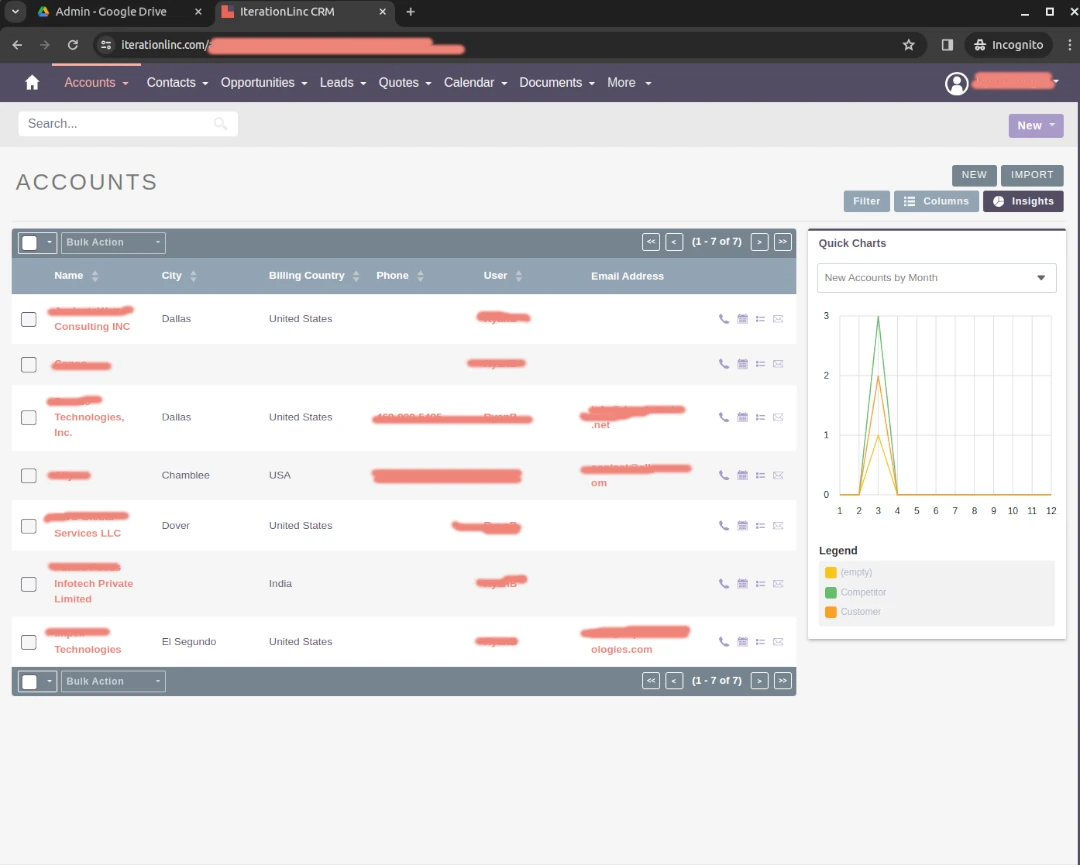
Task: Jump to last page in bottom pagination
Action: click(x=782, y=680)
